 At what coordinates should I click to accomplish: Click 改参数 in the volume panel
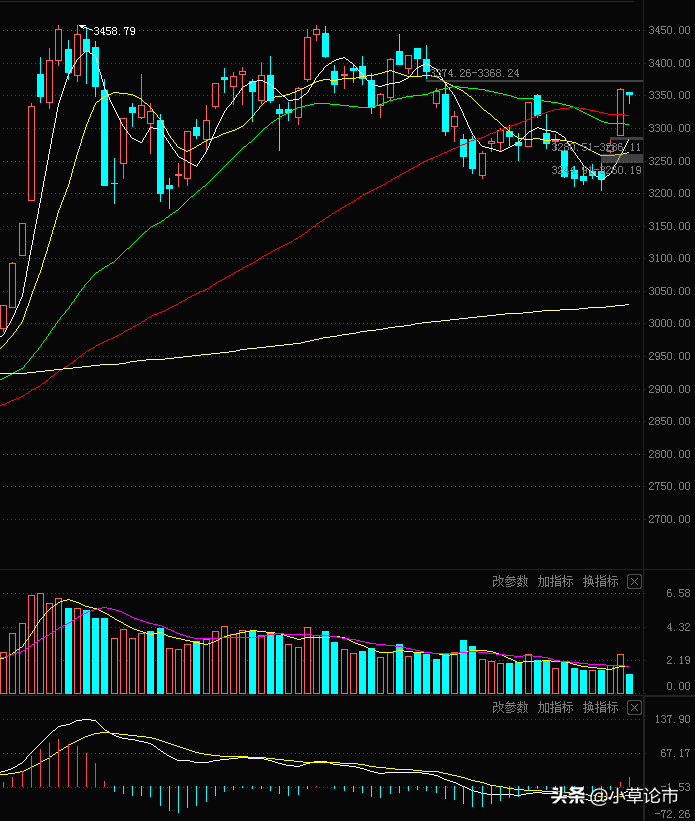pyautogui.click(x=510, y=581)
